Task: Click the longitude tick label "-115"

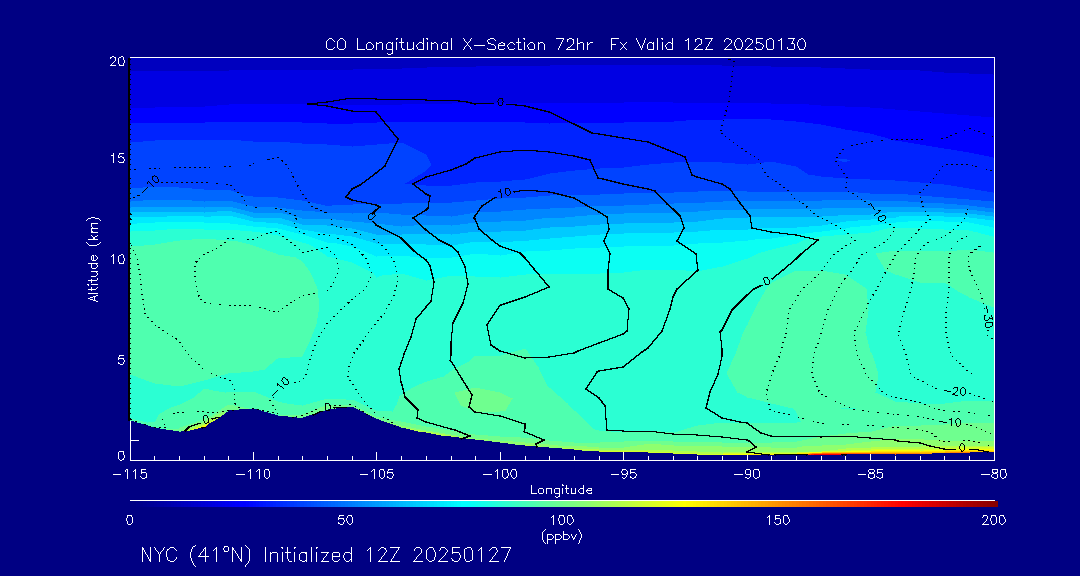Action: (x=129, y=475)
